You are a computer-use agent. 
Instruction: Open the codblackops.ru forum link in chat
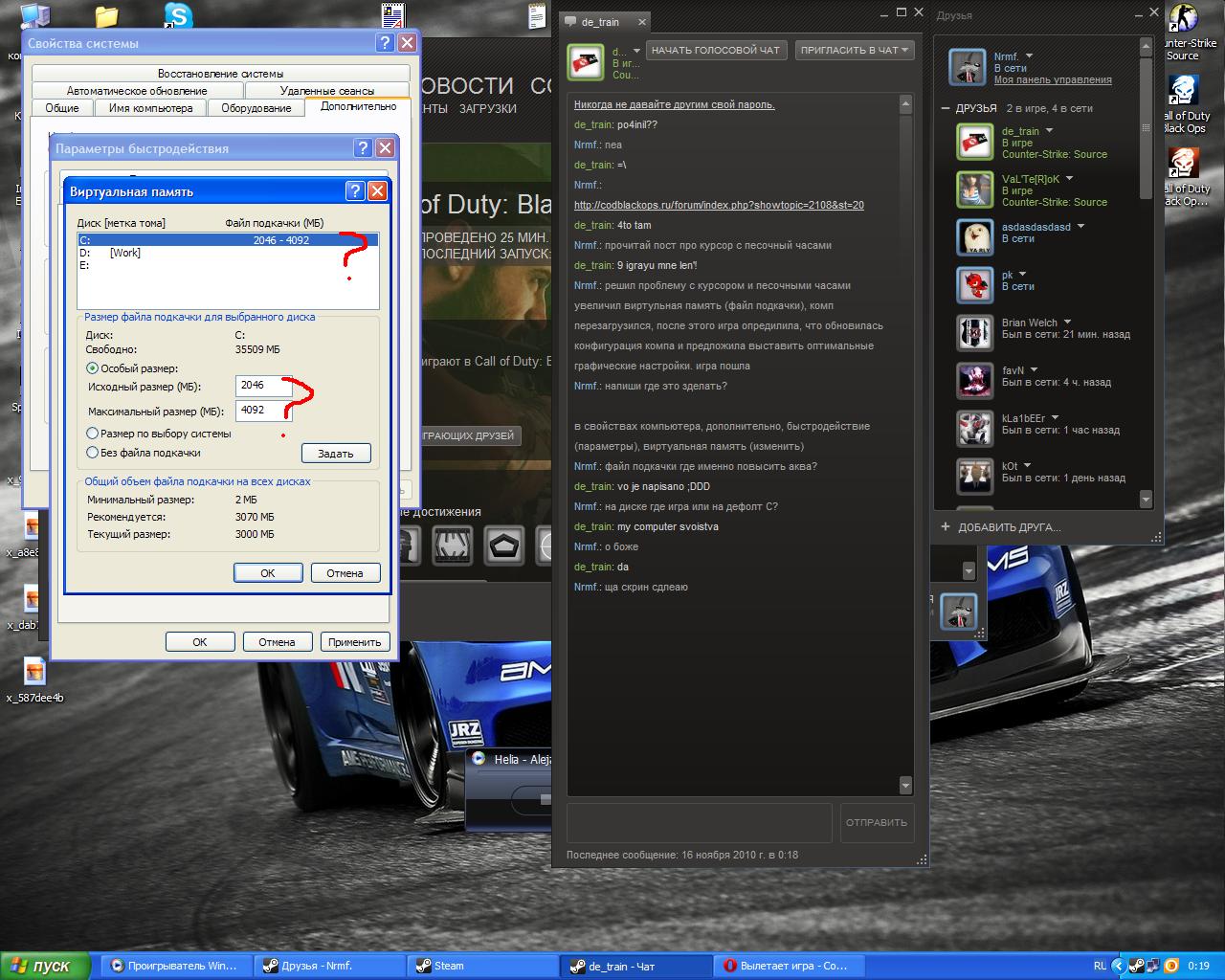tap(719, 205)
